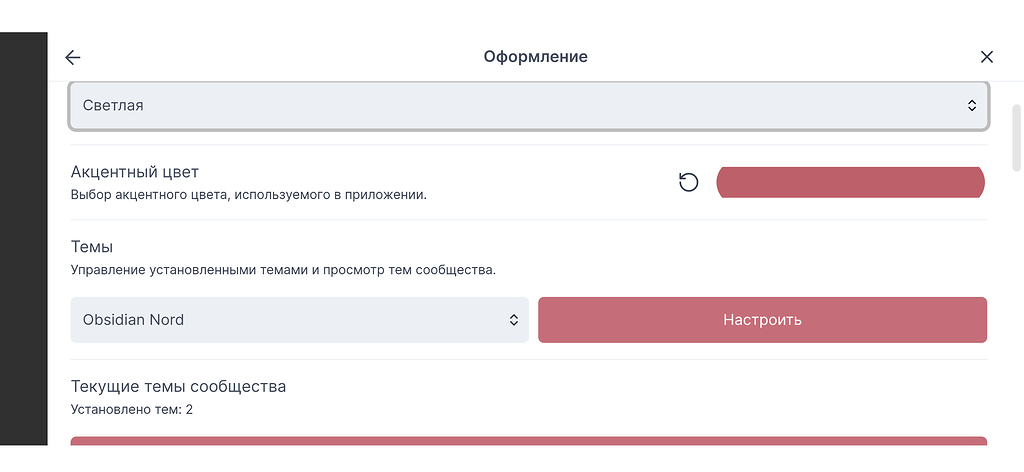The image size is (1024, 472).
Task: Click the Текущие темы сообщества heading
Action: (178, 386)
